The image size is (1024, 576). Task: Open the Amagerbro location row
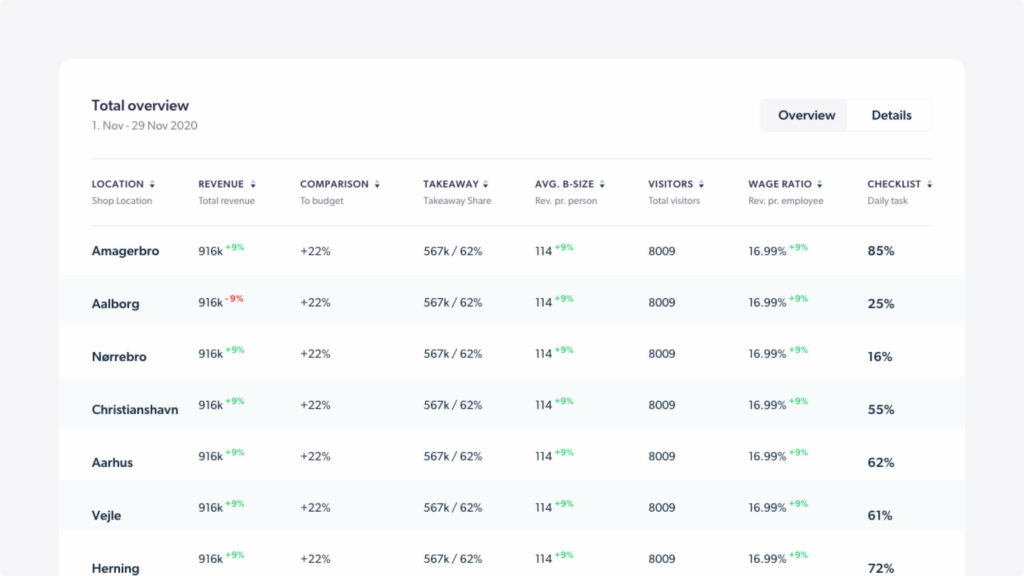(x=125, y=251)
